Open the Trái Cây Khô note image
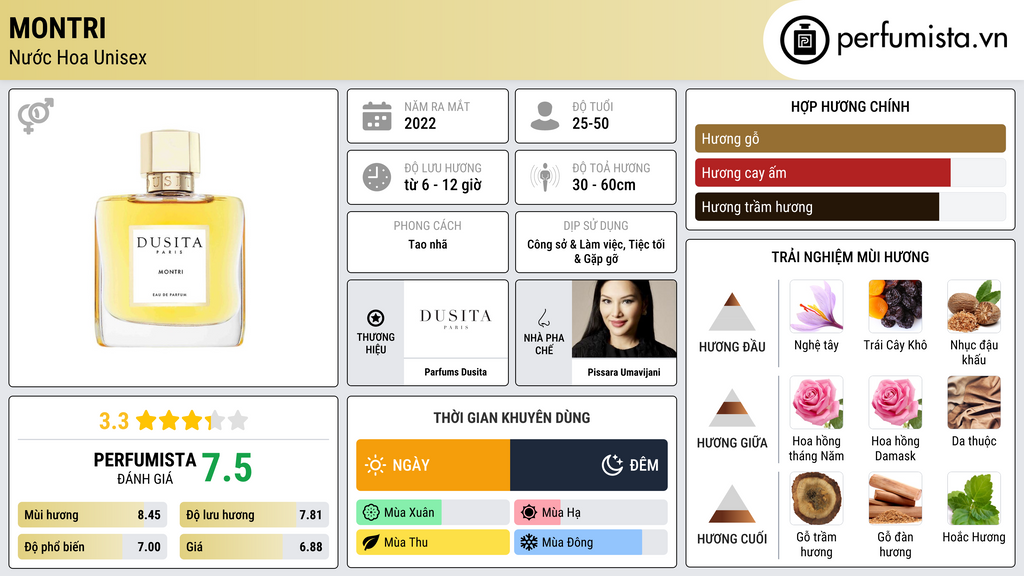The image size is (1024, 576). 895,307
